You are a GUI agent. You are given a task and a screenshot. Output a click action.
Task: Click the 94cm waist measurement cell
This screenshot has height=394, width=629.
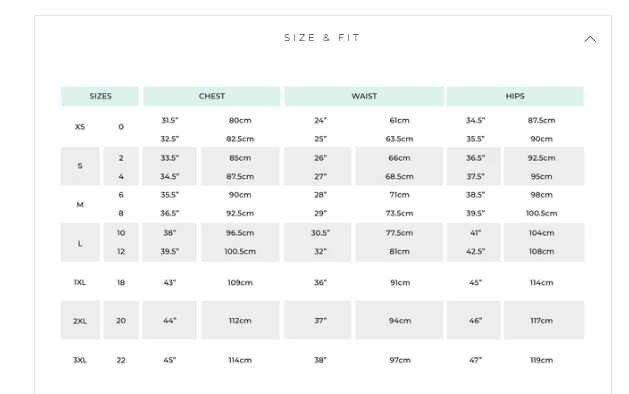point(399,320)
